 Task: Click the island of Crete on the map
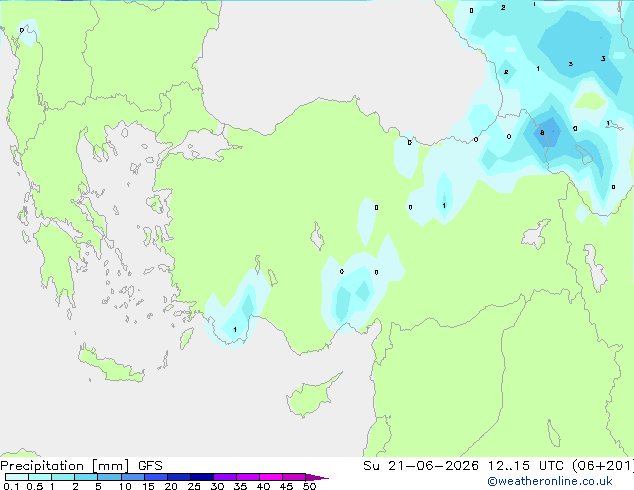point(111,365)
